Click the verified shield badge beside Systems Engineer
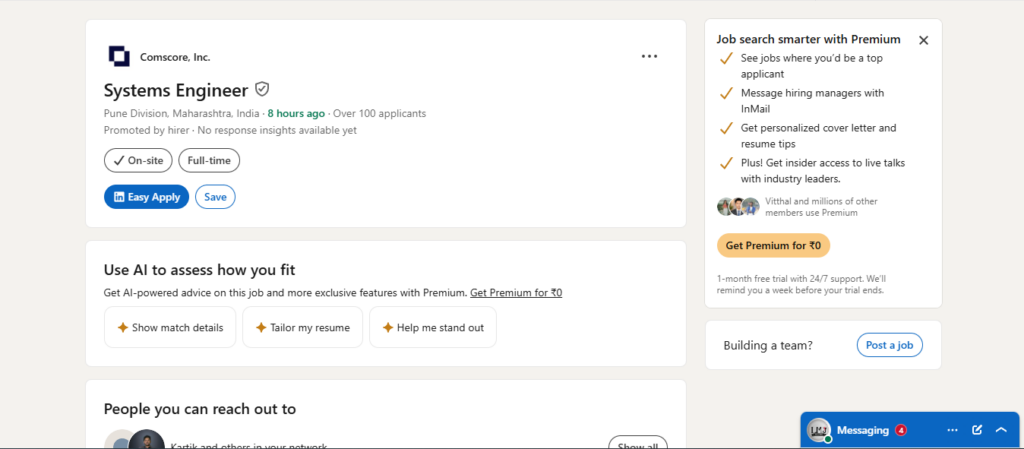This screenshot has height=449, width=1024. (262, 89)
